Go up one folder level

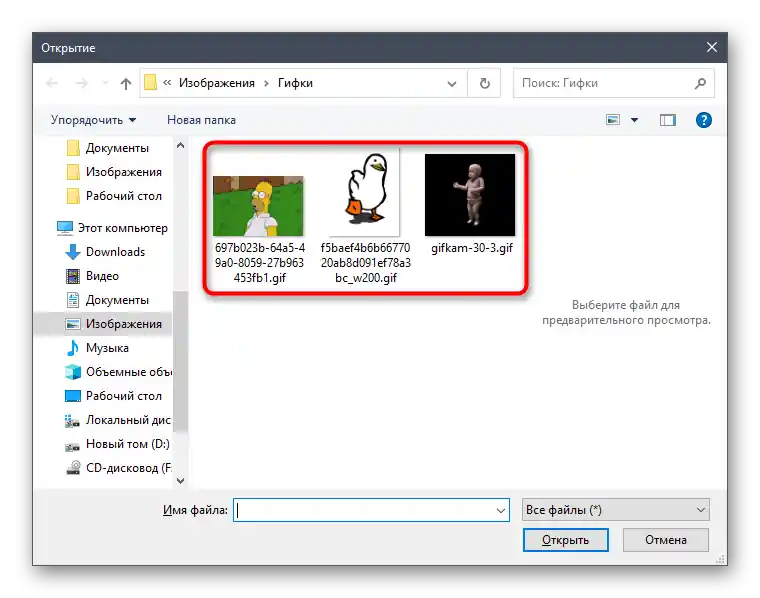[126, 83]
